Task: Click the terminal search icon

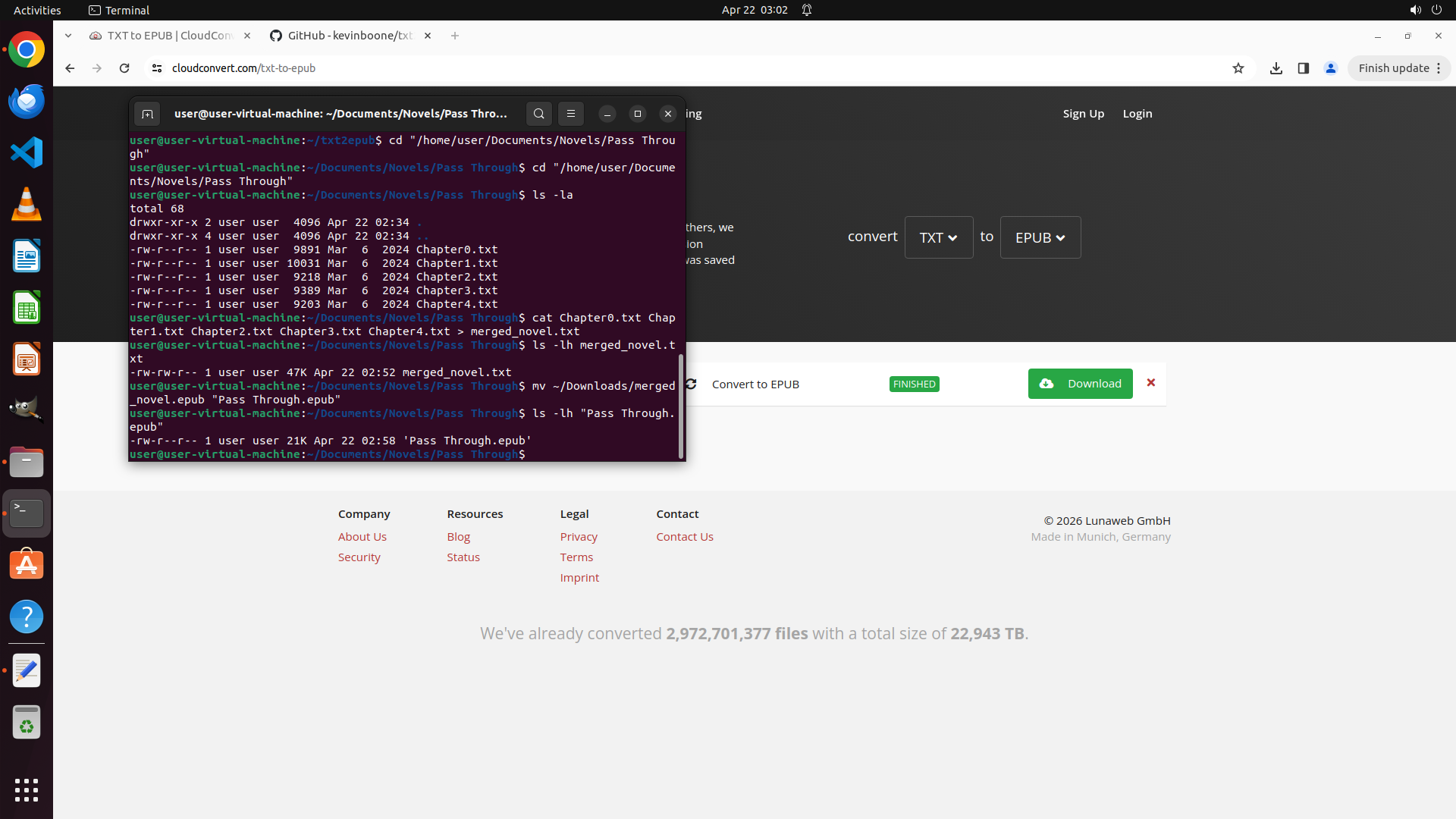Action: (x=538, y=114)
